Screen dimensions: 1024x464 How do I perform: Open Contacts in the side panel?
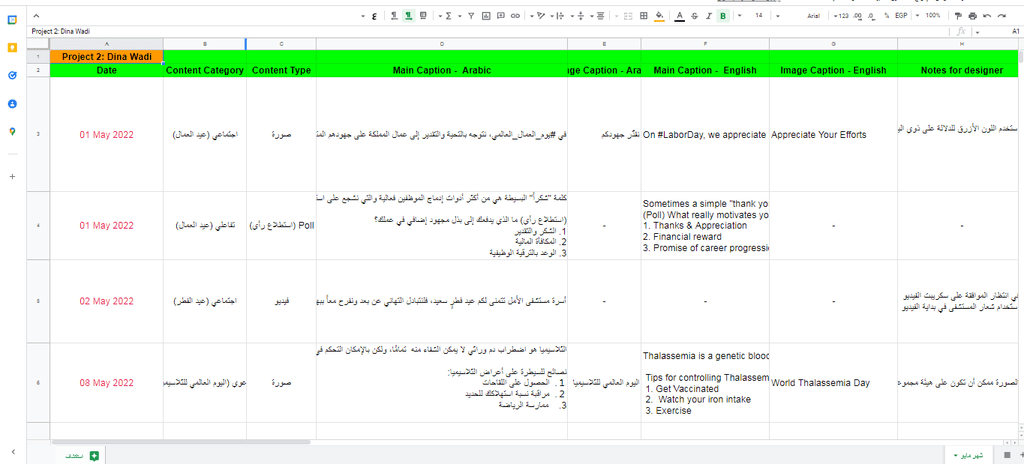point(12,103)
